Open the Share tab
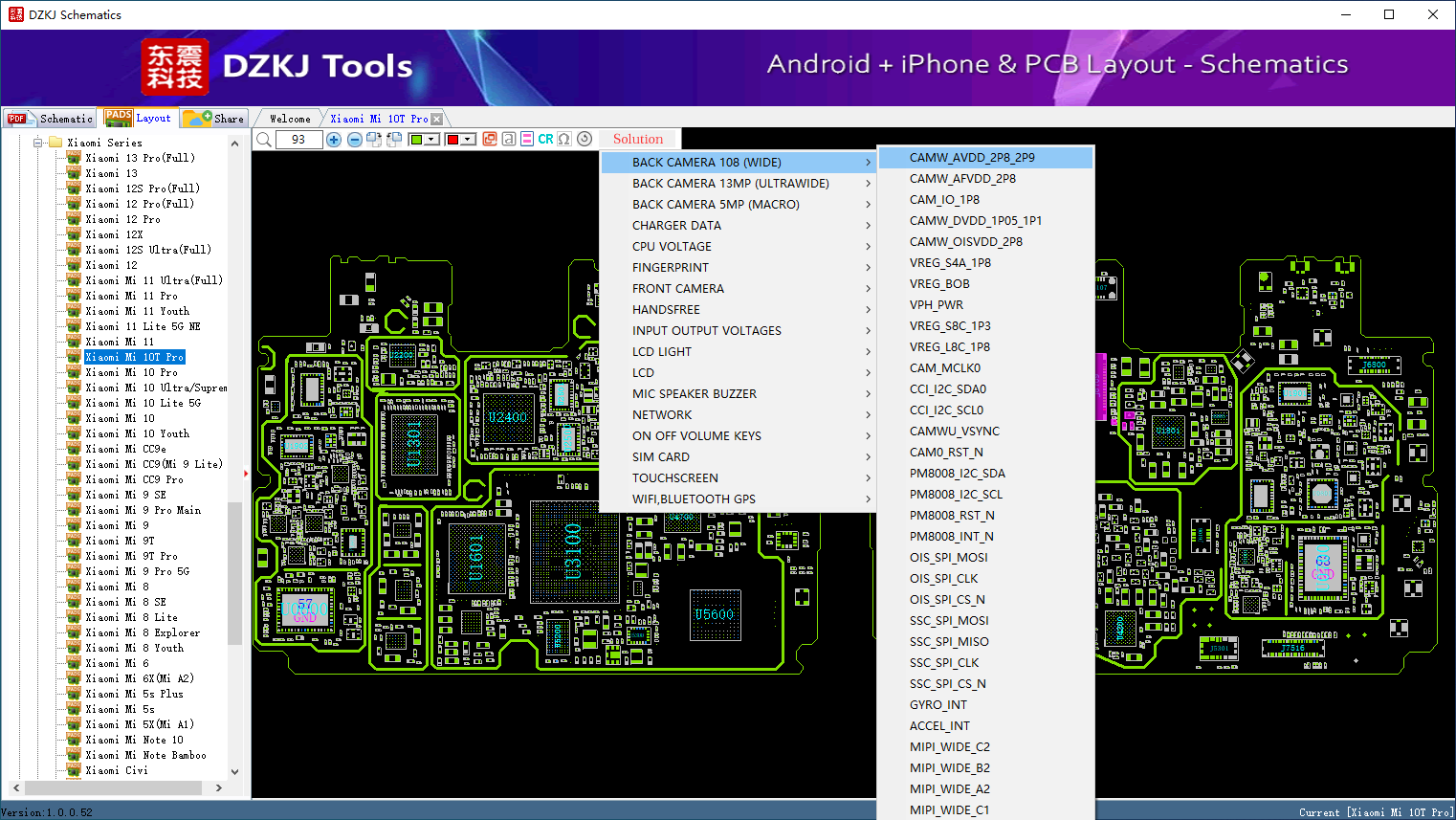 (215, 119)
